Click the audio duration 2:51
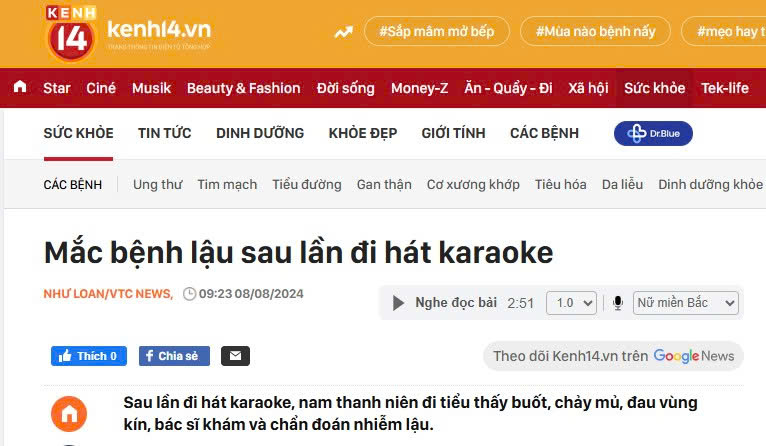Viewport: 766px width, 446px height. (x=520, y=303)
